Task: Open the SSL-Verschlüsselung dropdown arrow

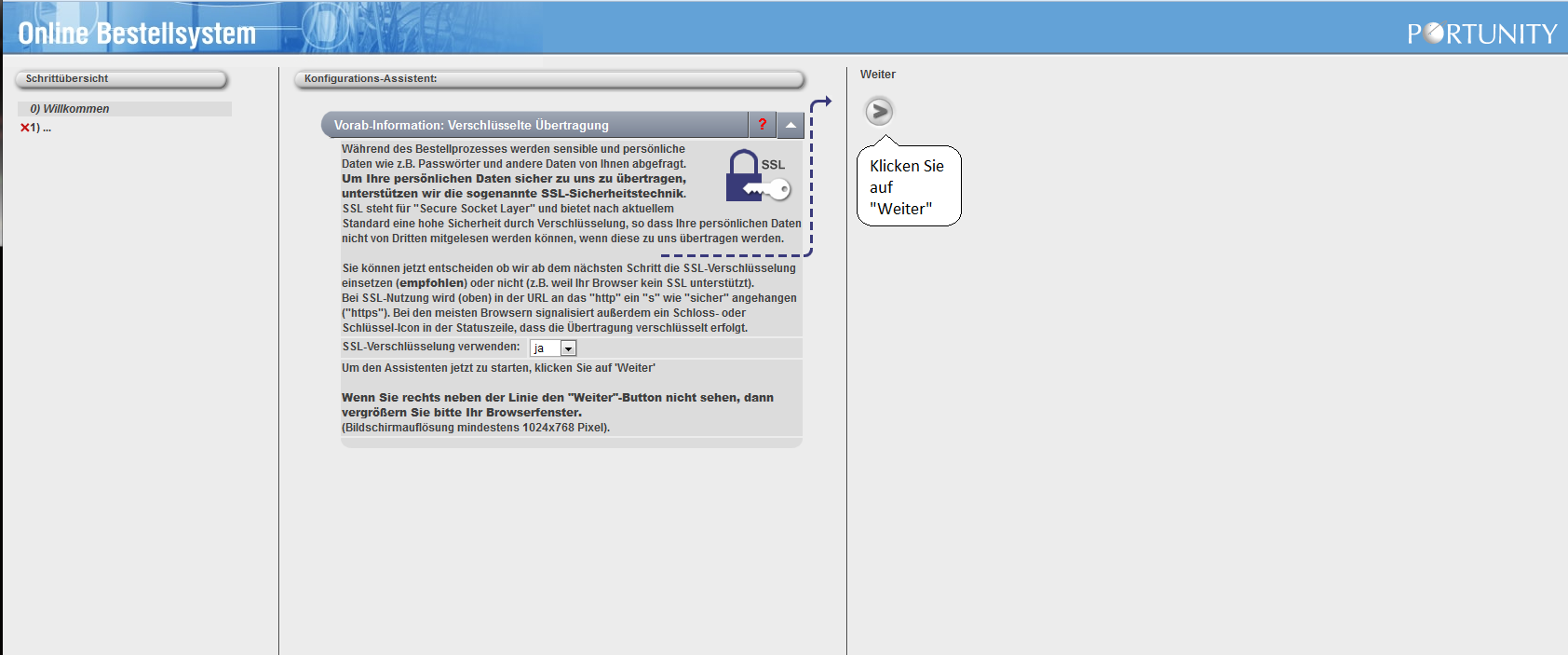Action: (x=568, y=348)
